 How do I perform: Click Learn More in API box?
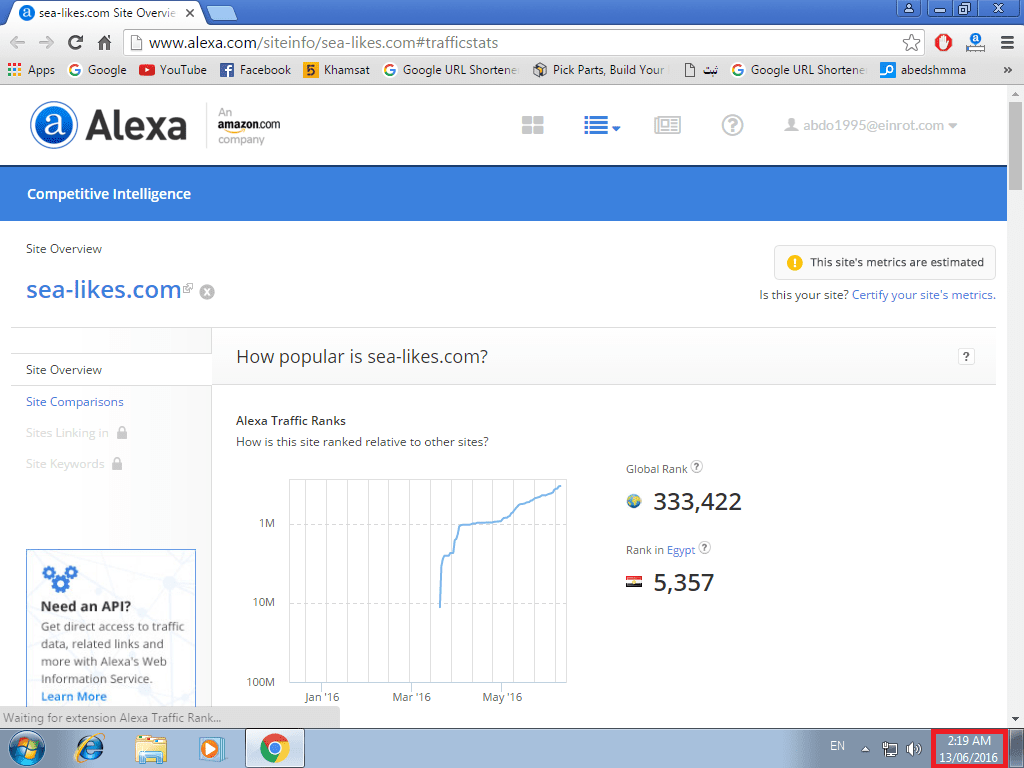coord(74,696)
